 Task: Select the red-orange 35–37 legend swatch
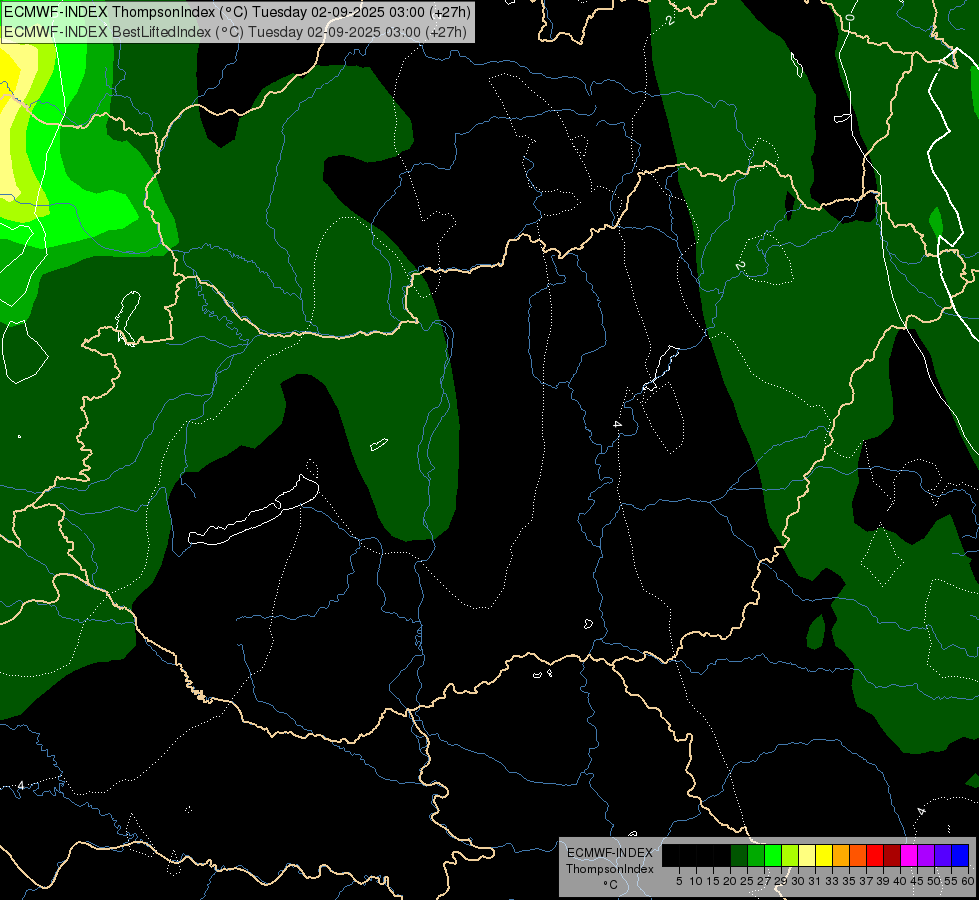[858, 855]
